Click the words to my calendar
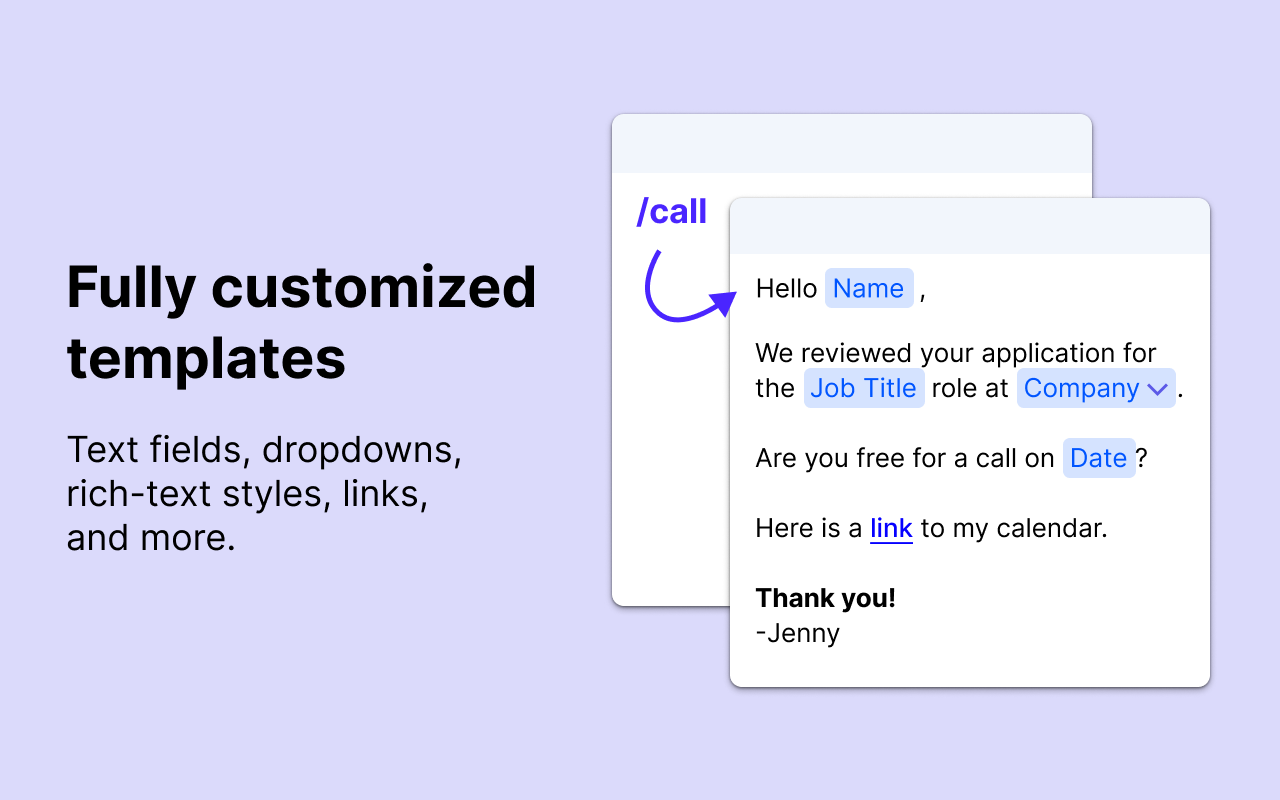This screenshot has width=1280, height=800. click(1013, 528)
